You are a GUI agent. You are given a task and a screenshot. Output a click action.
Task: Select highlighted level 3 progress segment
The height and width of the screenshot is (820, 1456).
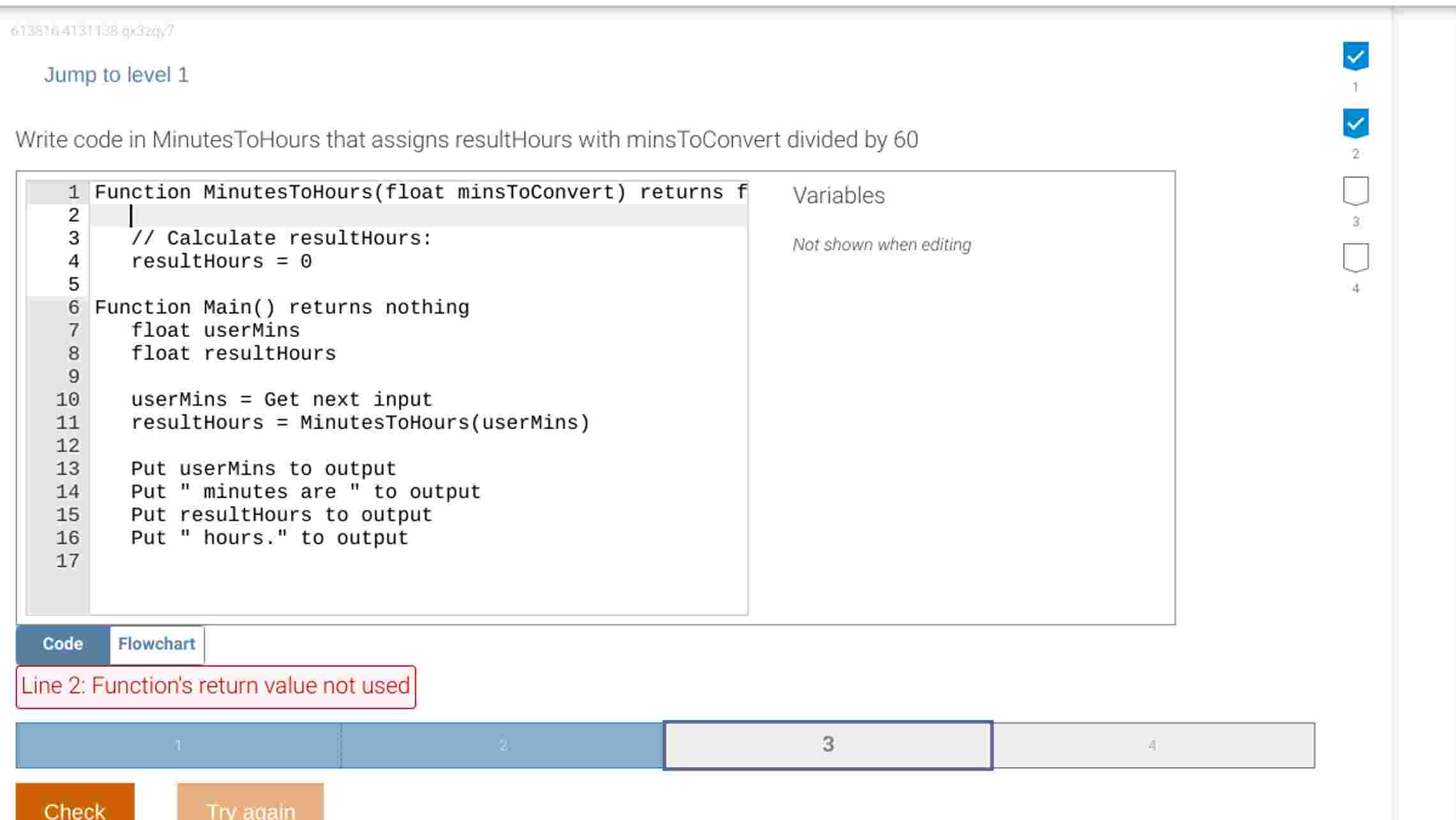tap(828, 745)
